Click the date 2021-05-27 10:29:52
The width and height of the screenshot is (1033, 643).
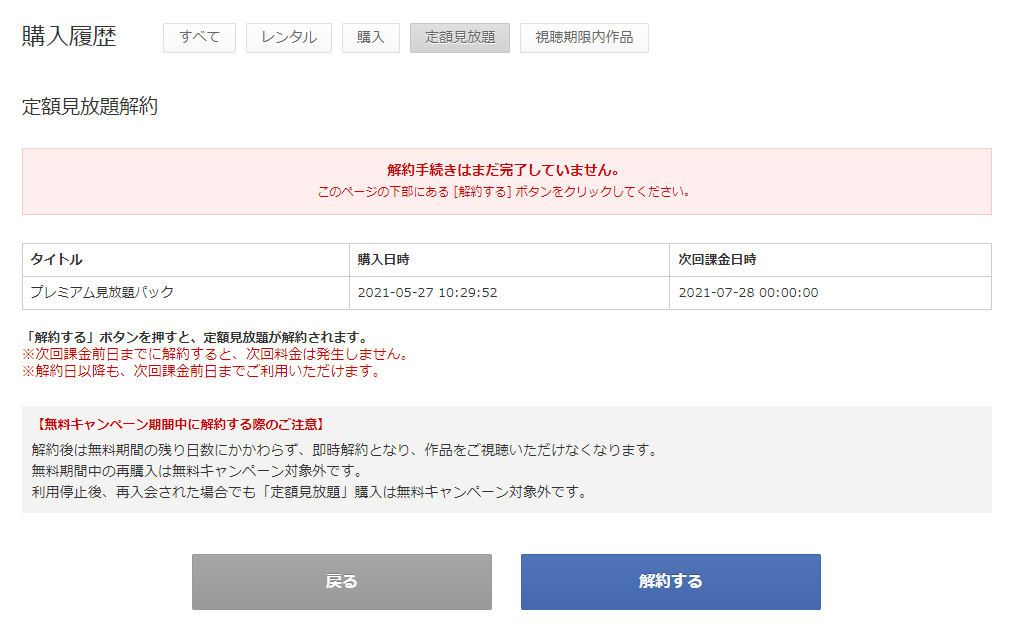428,293
